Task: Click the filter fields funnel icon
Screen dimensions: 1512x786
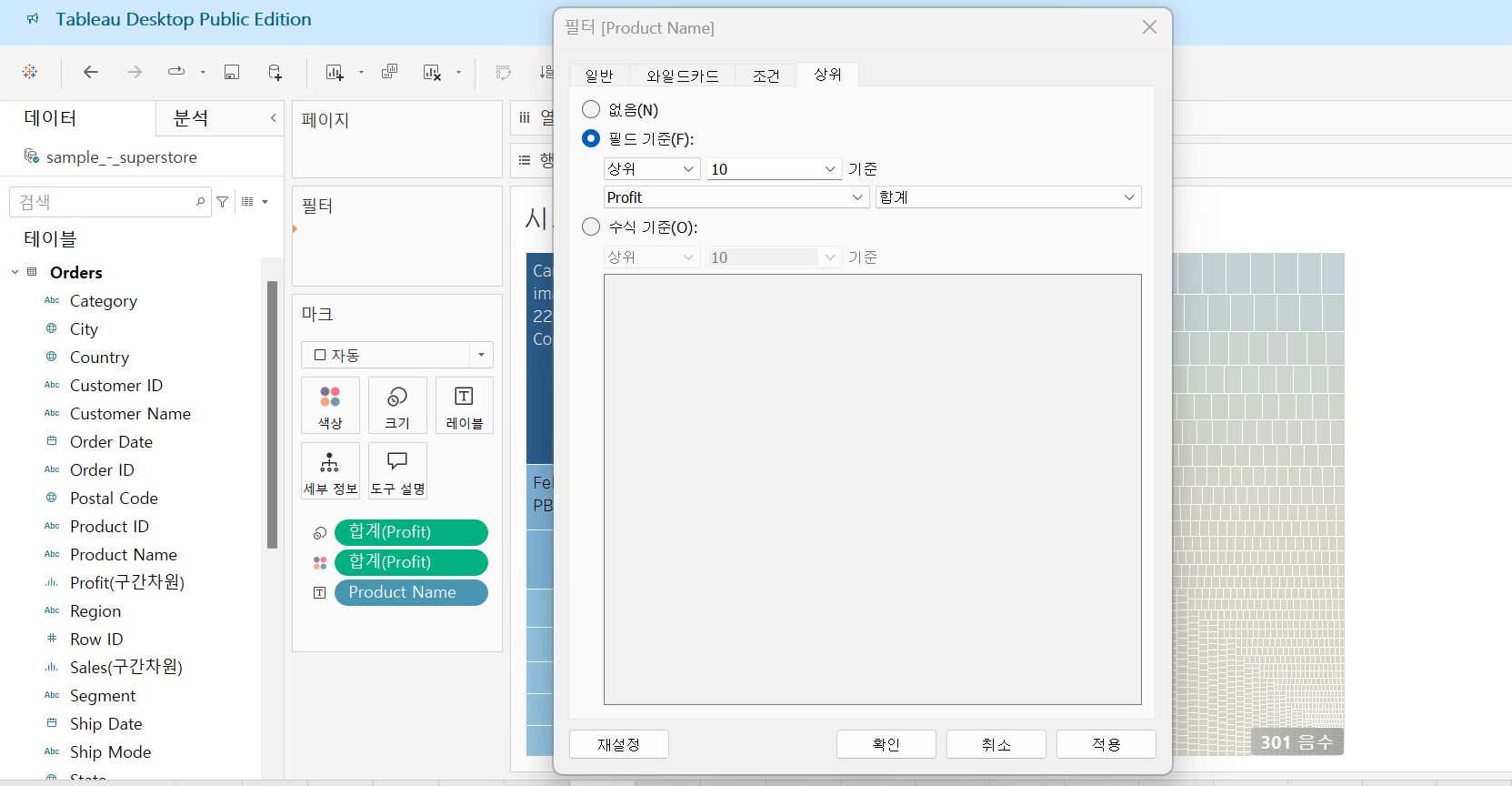Action: [223, 202]
